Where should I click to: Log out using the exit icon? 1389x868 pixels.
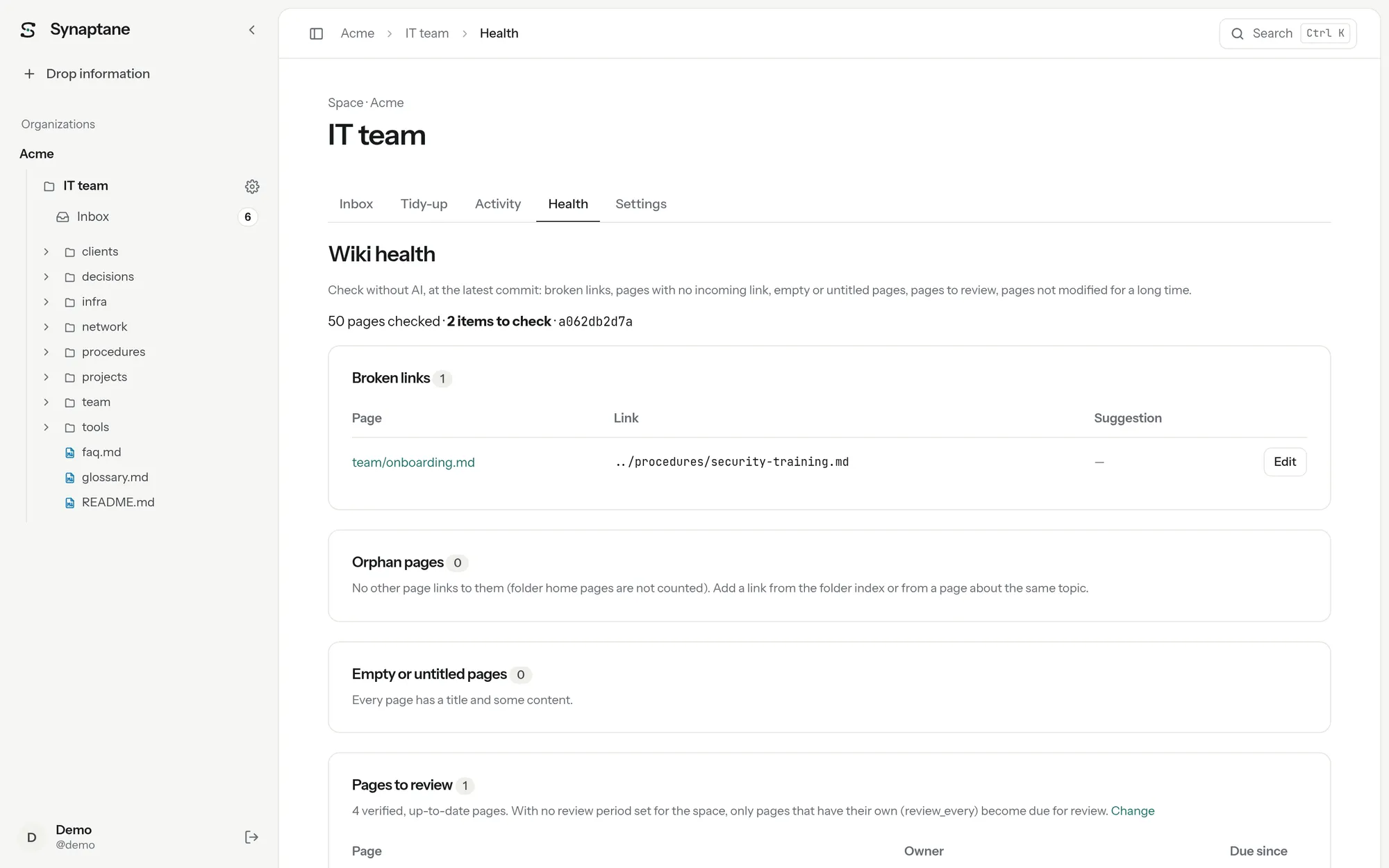click(251, 837)
